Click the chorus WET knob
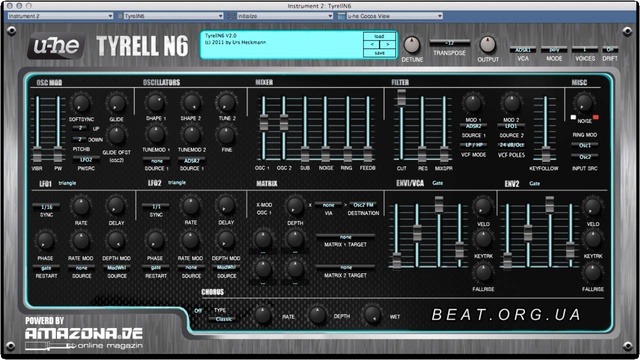640x360 pixels. (372, 315)
